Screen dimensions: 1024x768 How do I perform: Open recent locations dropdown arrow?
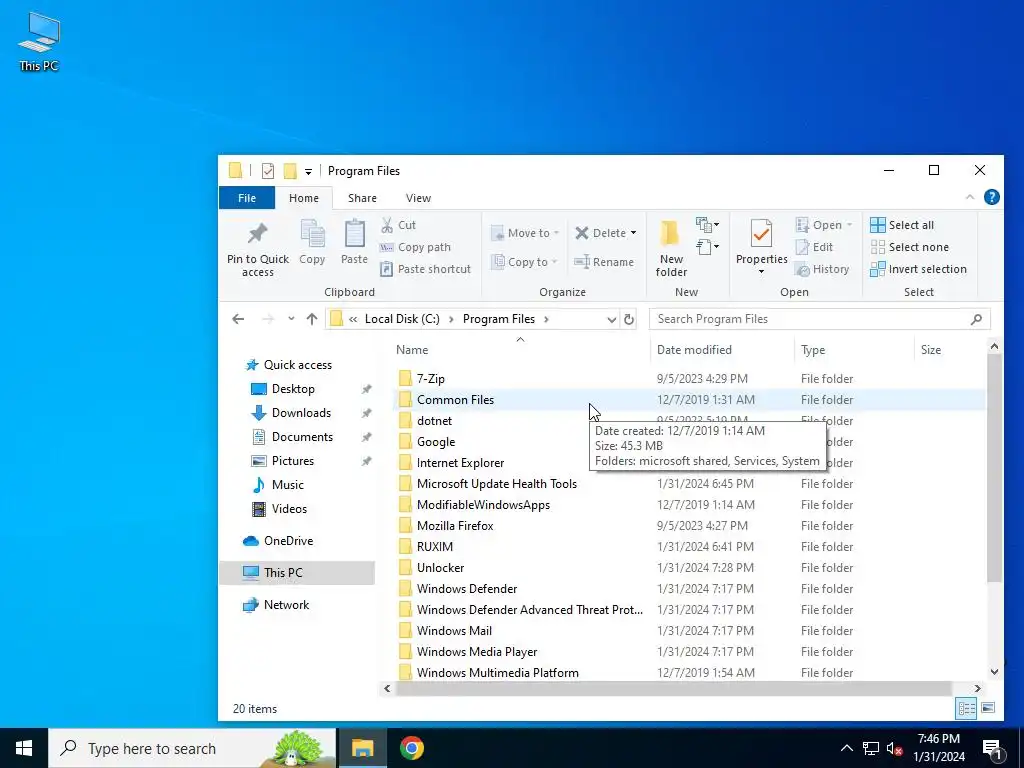coord(291,319)
